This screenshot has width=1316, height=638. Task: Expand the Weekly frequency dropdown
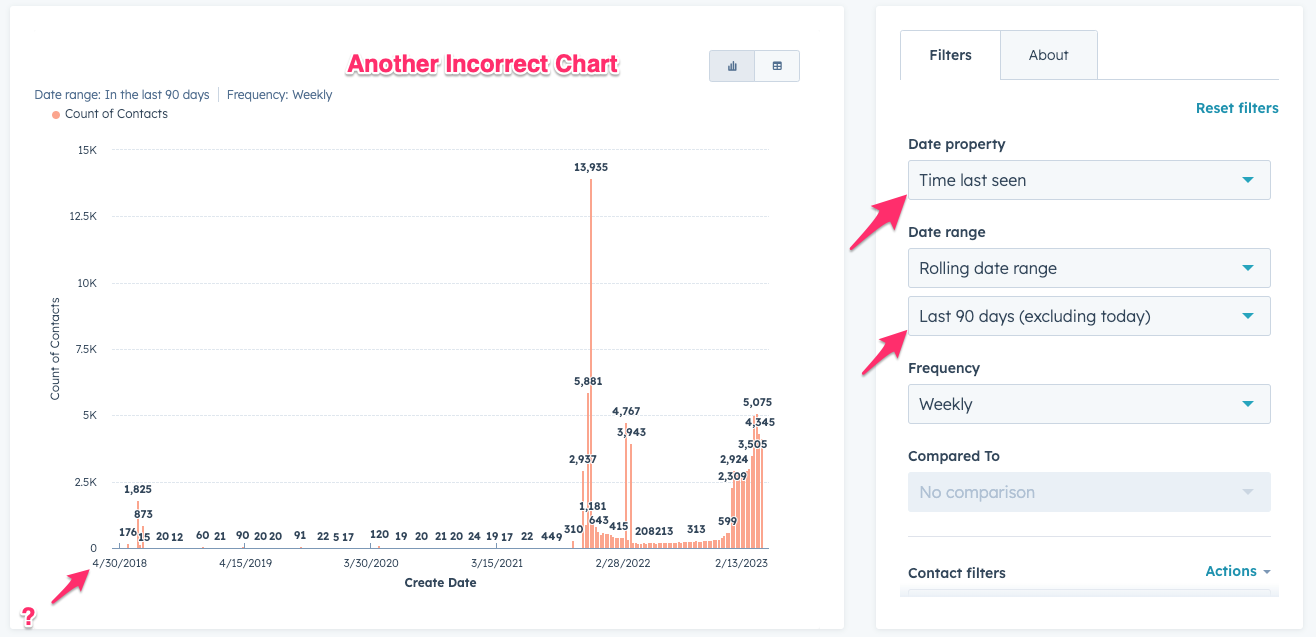[1088, 404]
